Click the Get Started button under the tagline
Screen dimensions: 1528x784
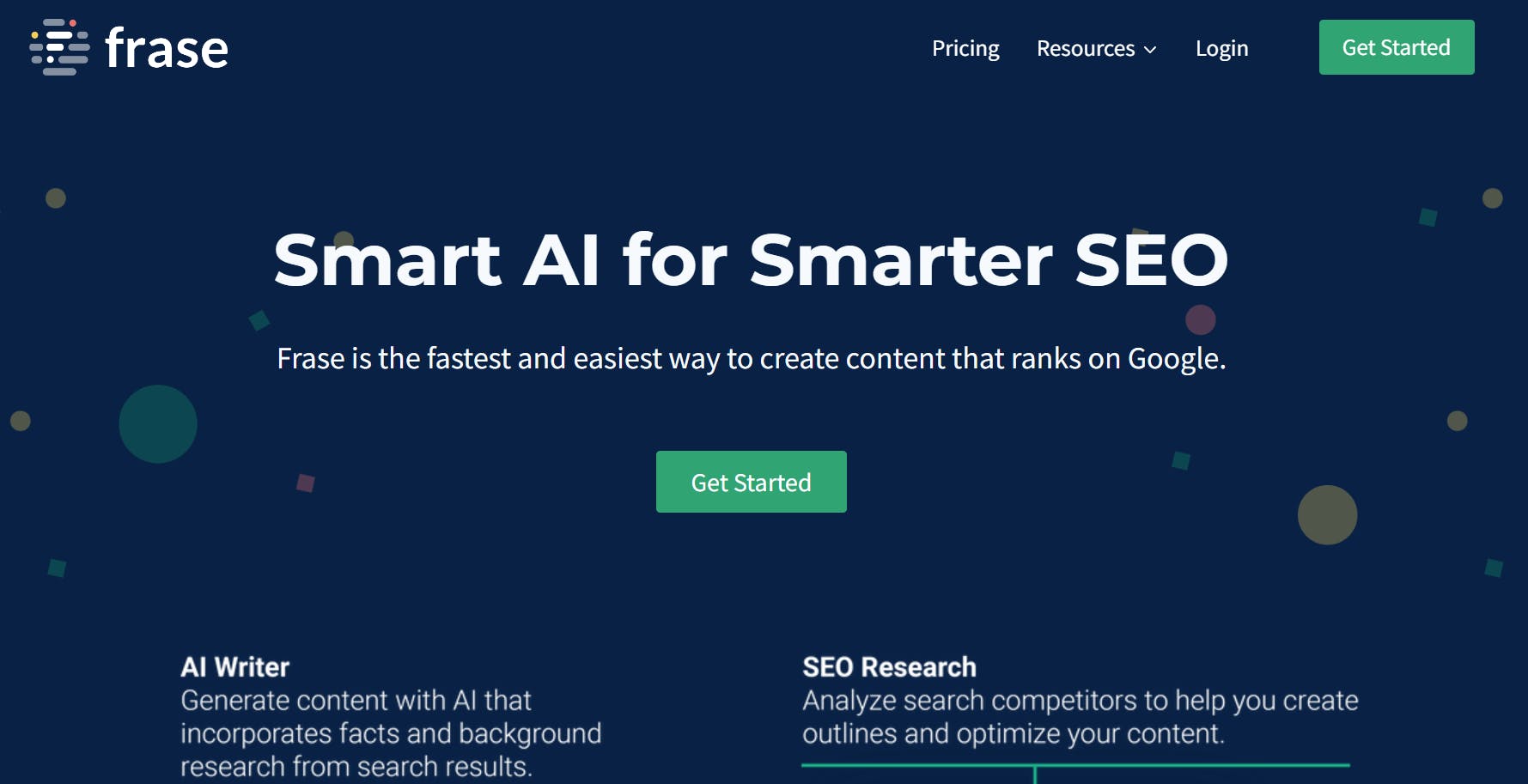click(x=752, y=482)
